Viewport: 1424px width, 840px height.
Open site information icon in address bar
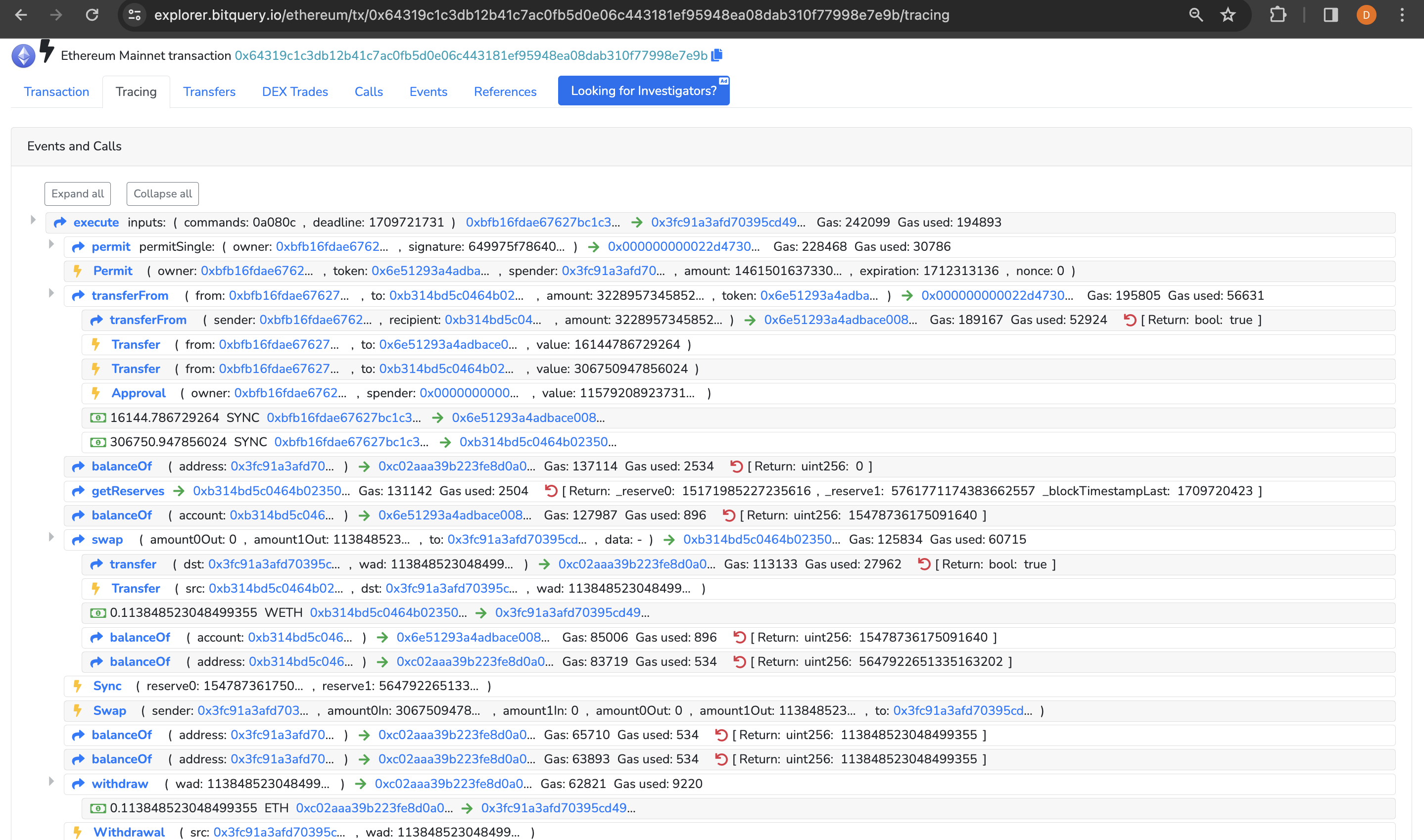135,15
